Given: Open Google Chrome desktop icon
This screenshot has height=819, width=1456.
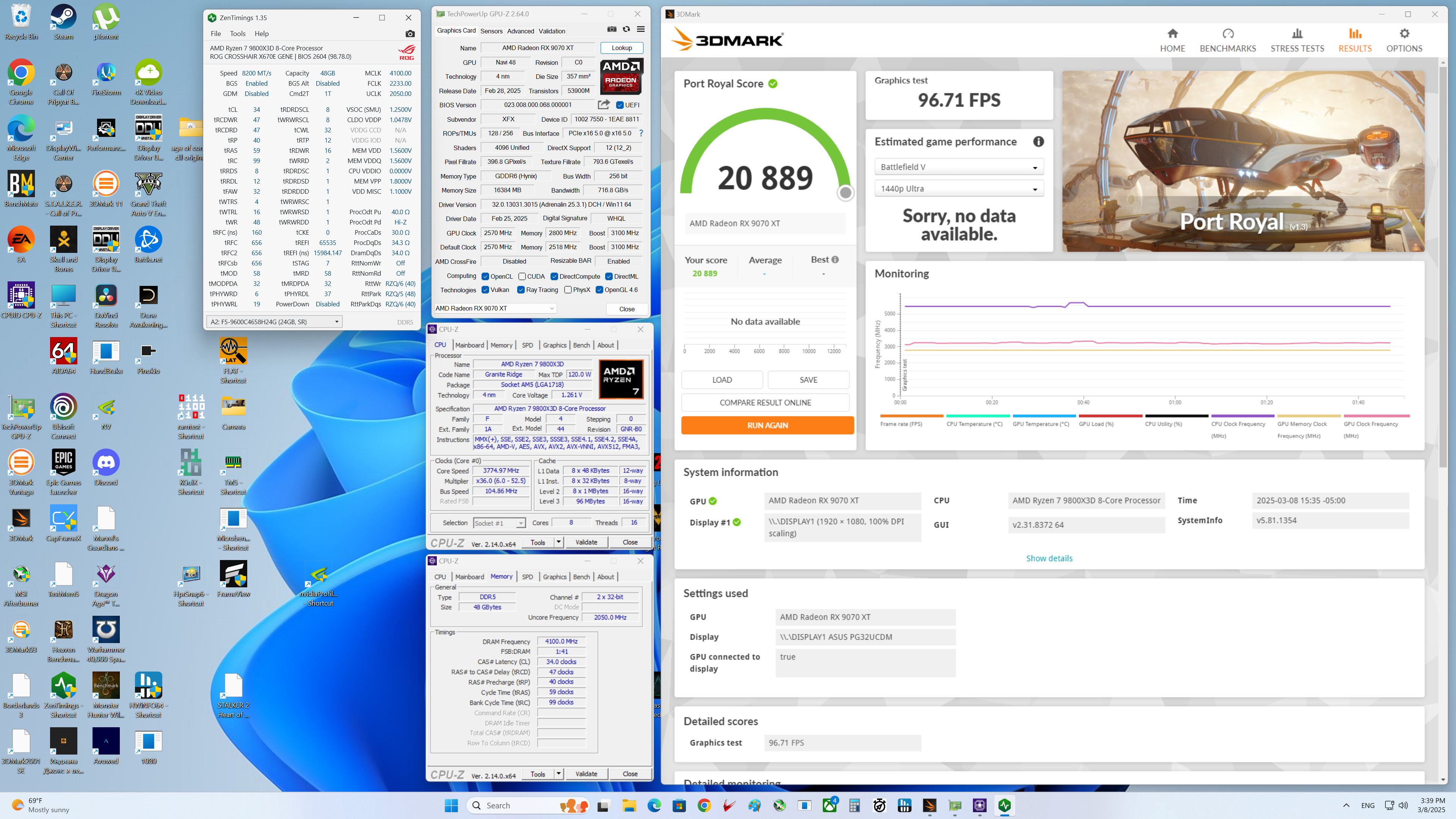Looking at the screenshot, I should tap(21, 82).
